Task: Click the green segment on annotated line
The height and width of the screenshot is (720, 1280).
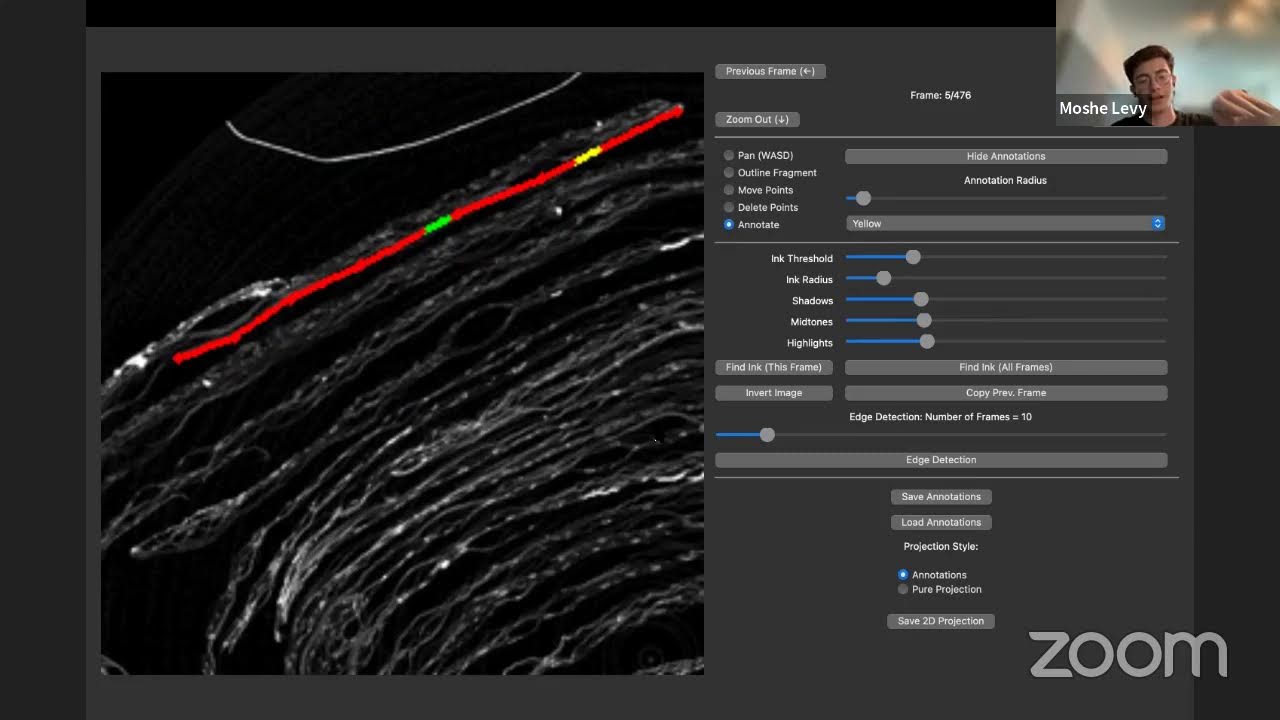Action: coord(438,225)
